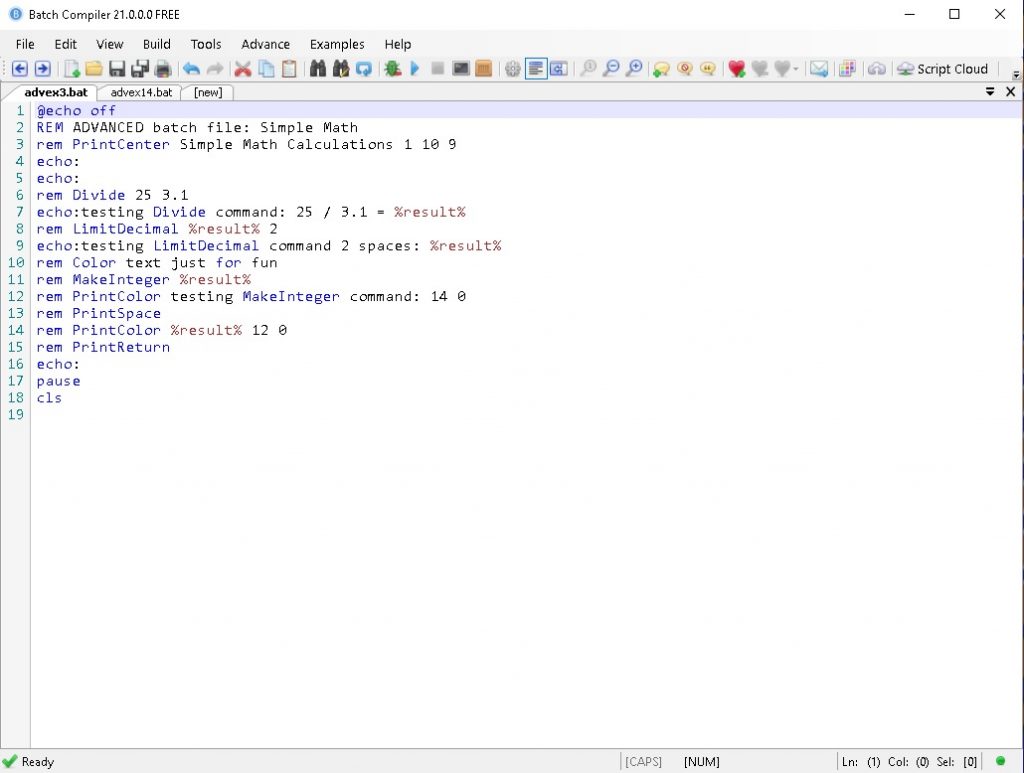Paste from the clipboard icon
This screenshot has height=773, width=1024.
click(x=289, y=69)
